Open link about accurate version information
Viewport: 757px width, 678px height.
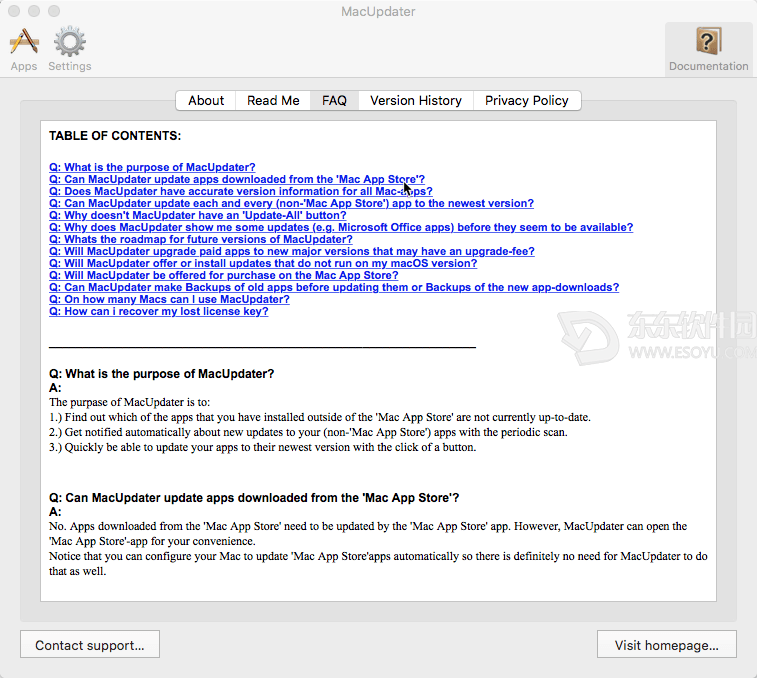(241, 191)
